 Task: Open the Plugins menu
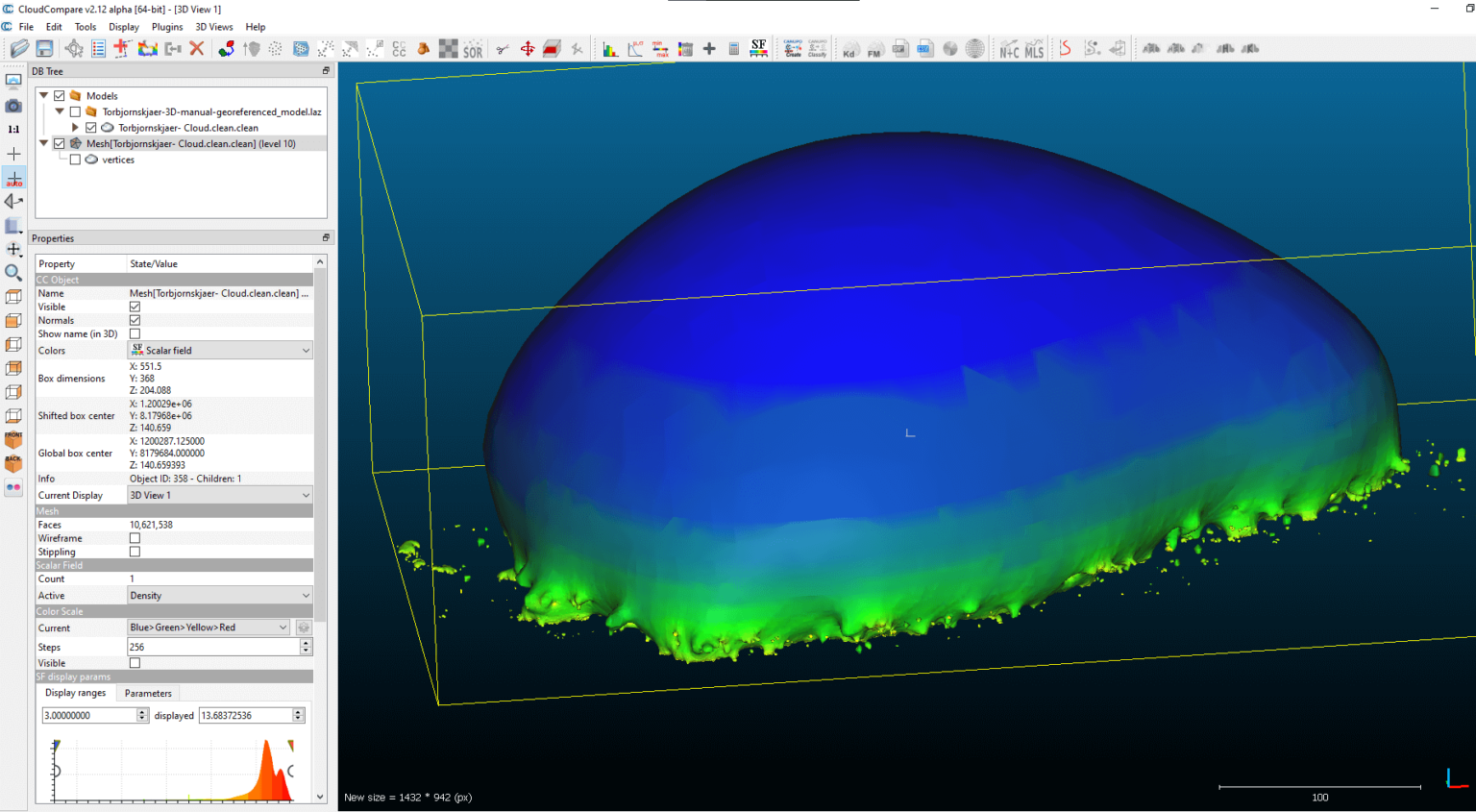point(166,26)
